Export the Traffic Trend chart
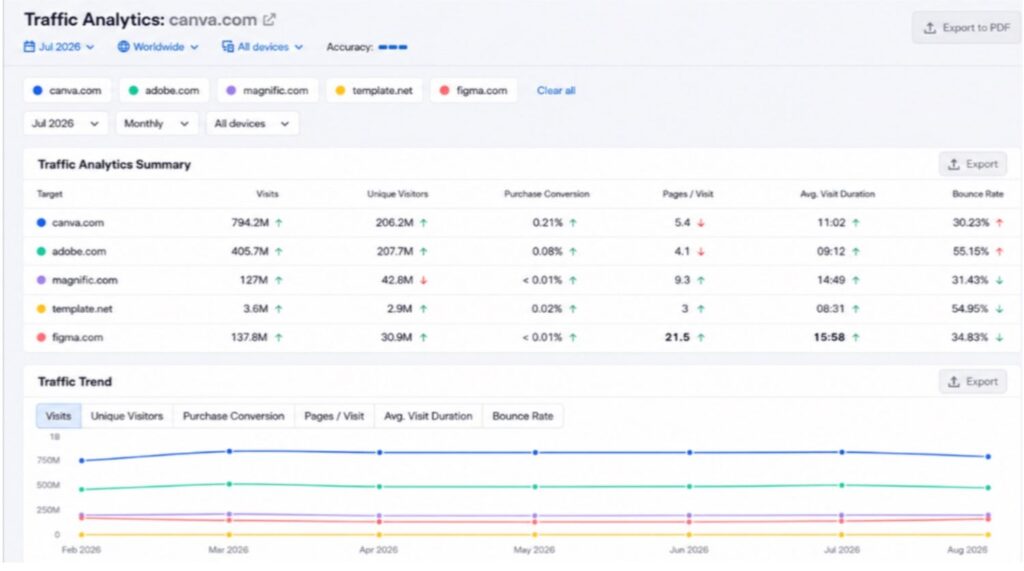 pos(972,382)
